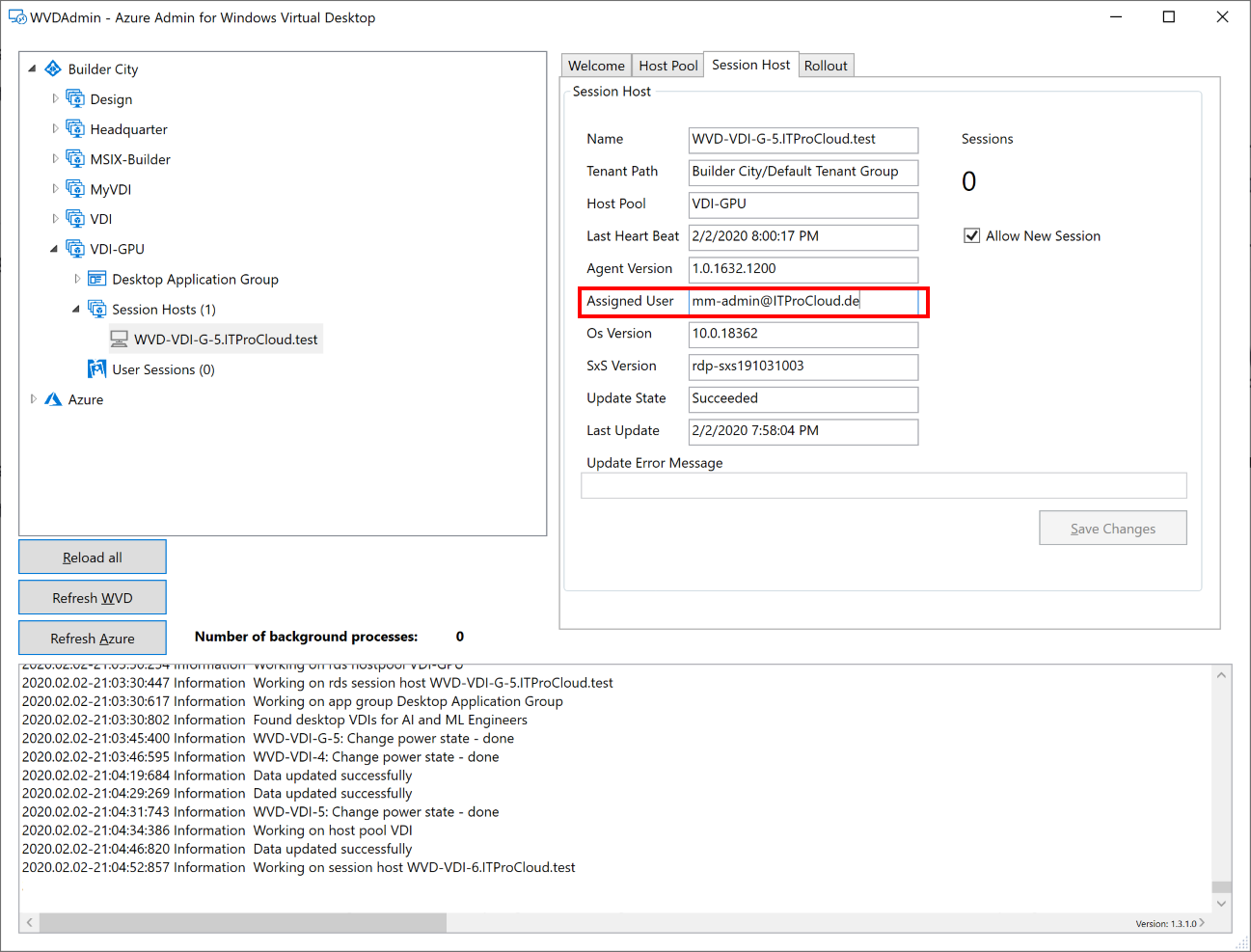The height and width of the screenshot is (952, 1251).
Task: Click 'Number of background processes:' label
Action: [x=307, y=637]
